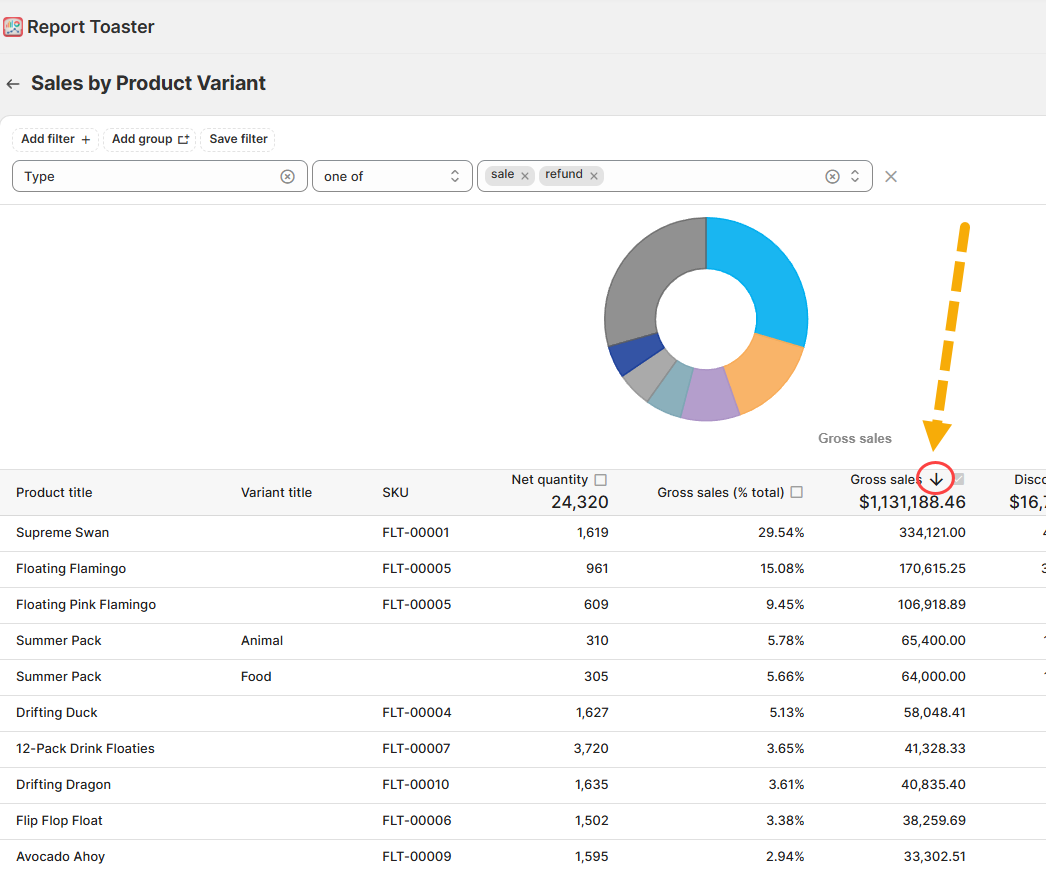
Task: Remove the sale filter tag
Action: tap(525, 176)
